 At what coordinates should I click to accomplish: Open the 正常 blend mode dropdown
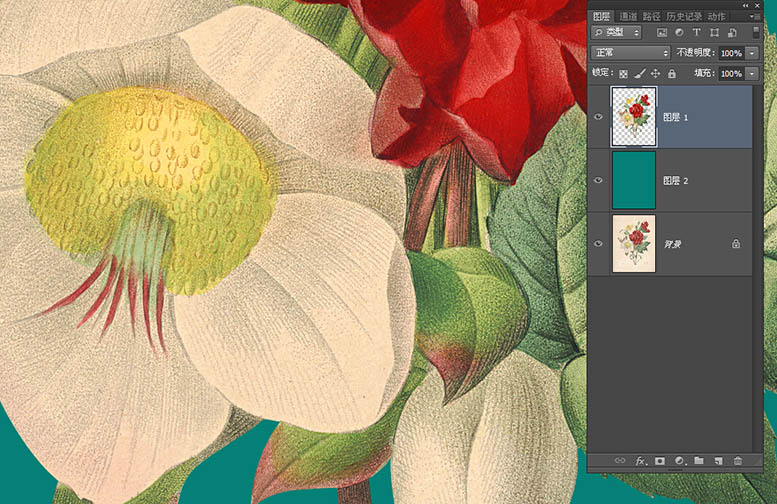click(630, 53)
